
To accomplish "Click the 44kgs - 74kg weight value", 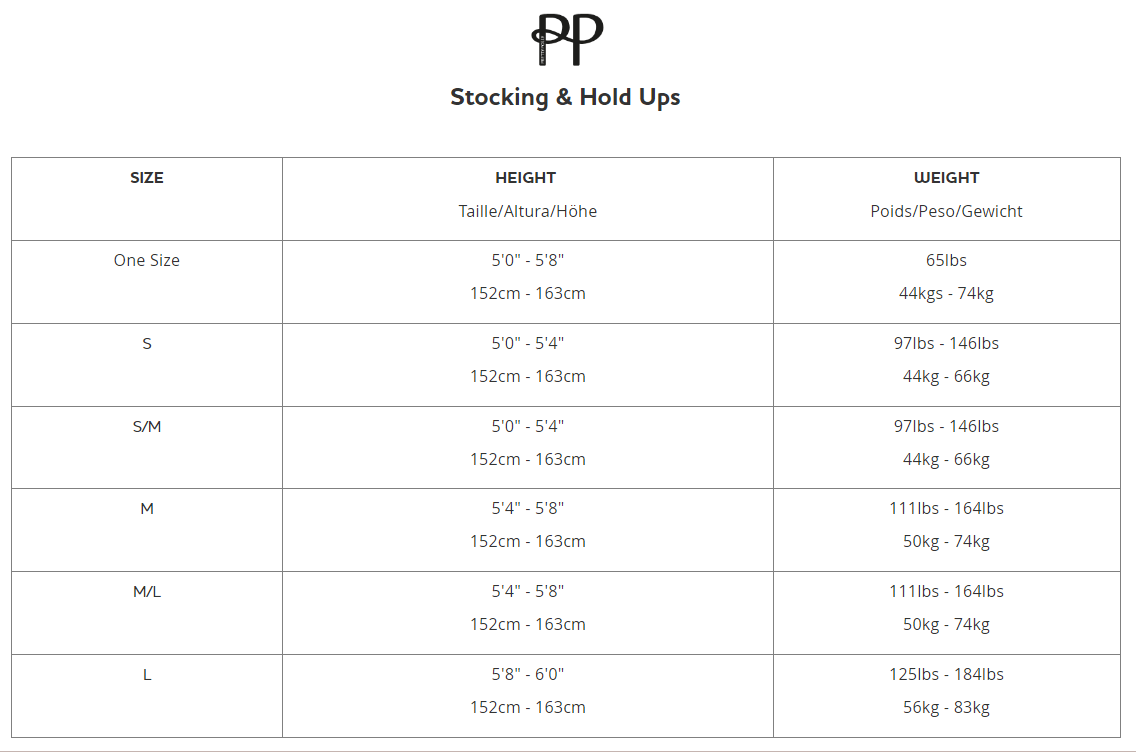I will (946, 293).
